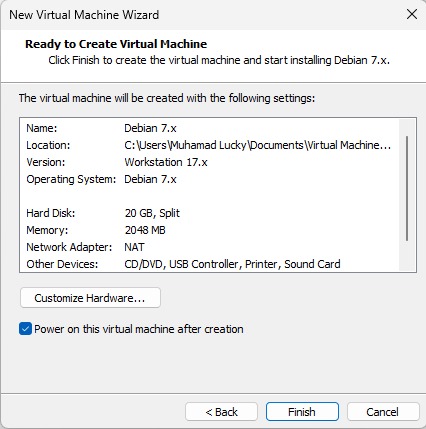The height and width of the screenshot is (429, 426).
Task: Click the scrollbar track below the thumb
Action: coord(407,255)
